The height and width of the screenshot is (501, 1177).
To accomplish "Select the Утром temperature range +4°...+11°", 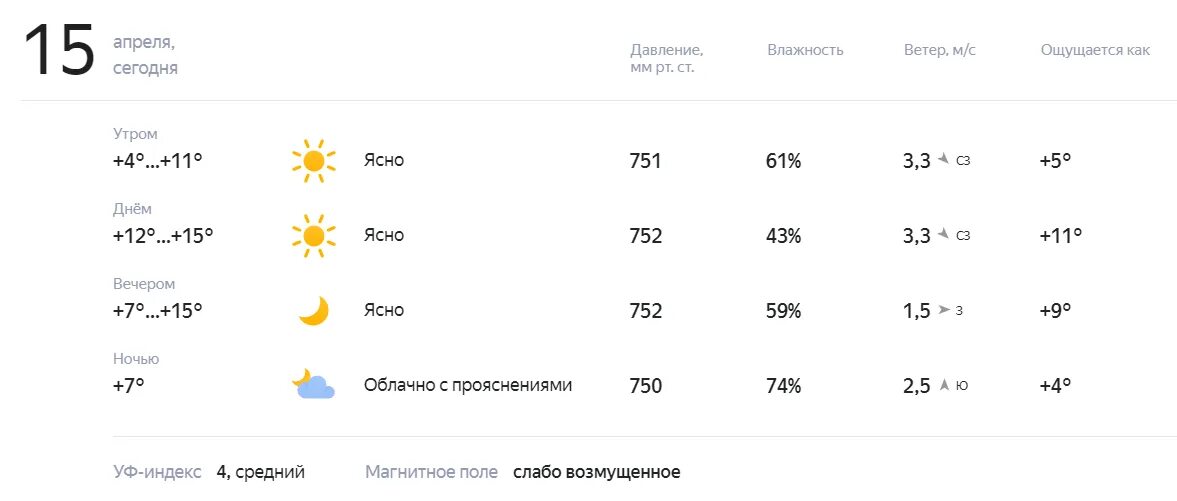I will 158,161.
